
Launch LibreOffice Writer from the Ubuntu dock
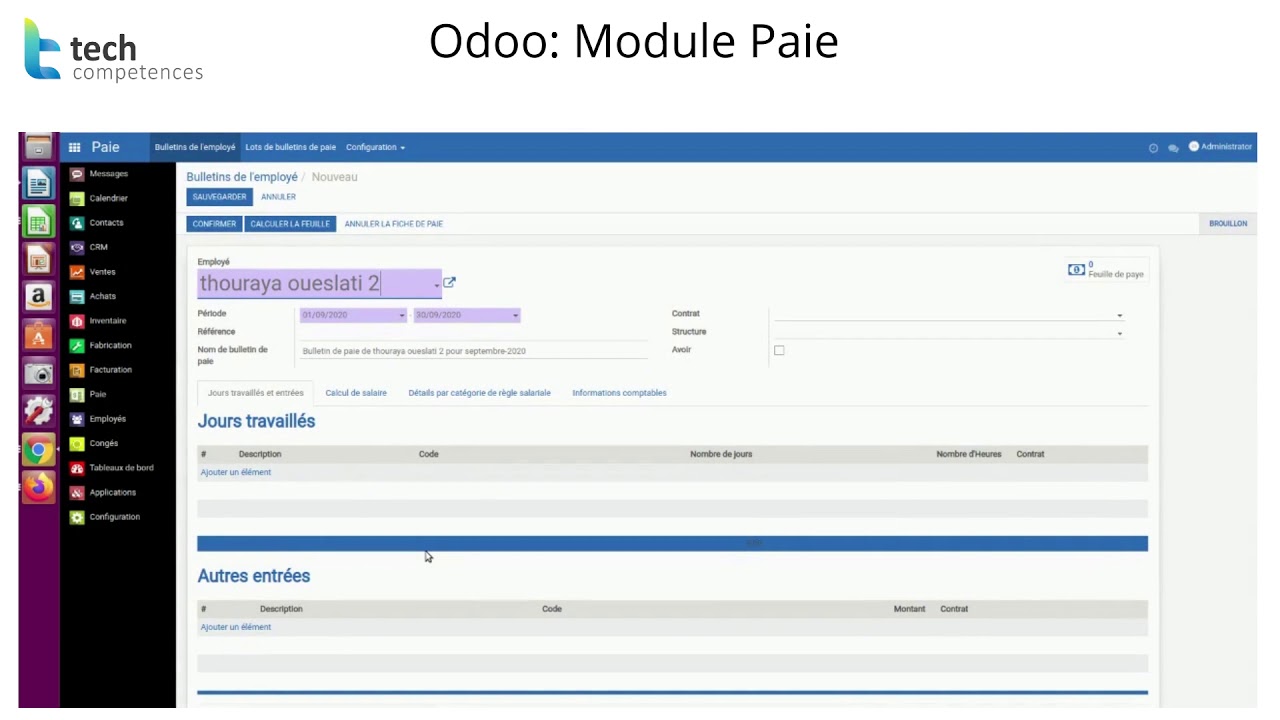coord(38,184)
